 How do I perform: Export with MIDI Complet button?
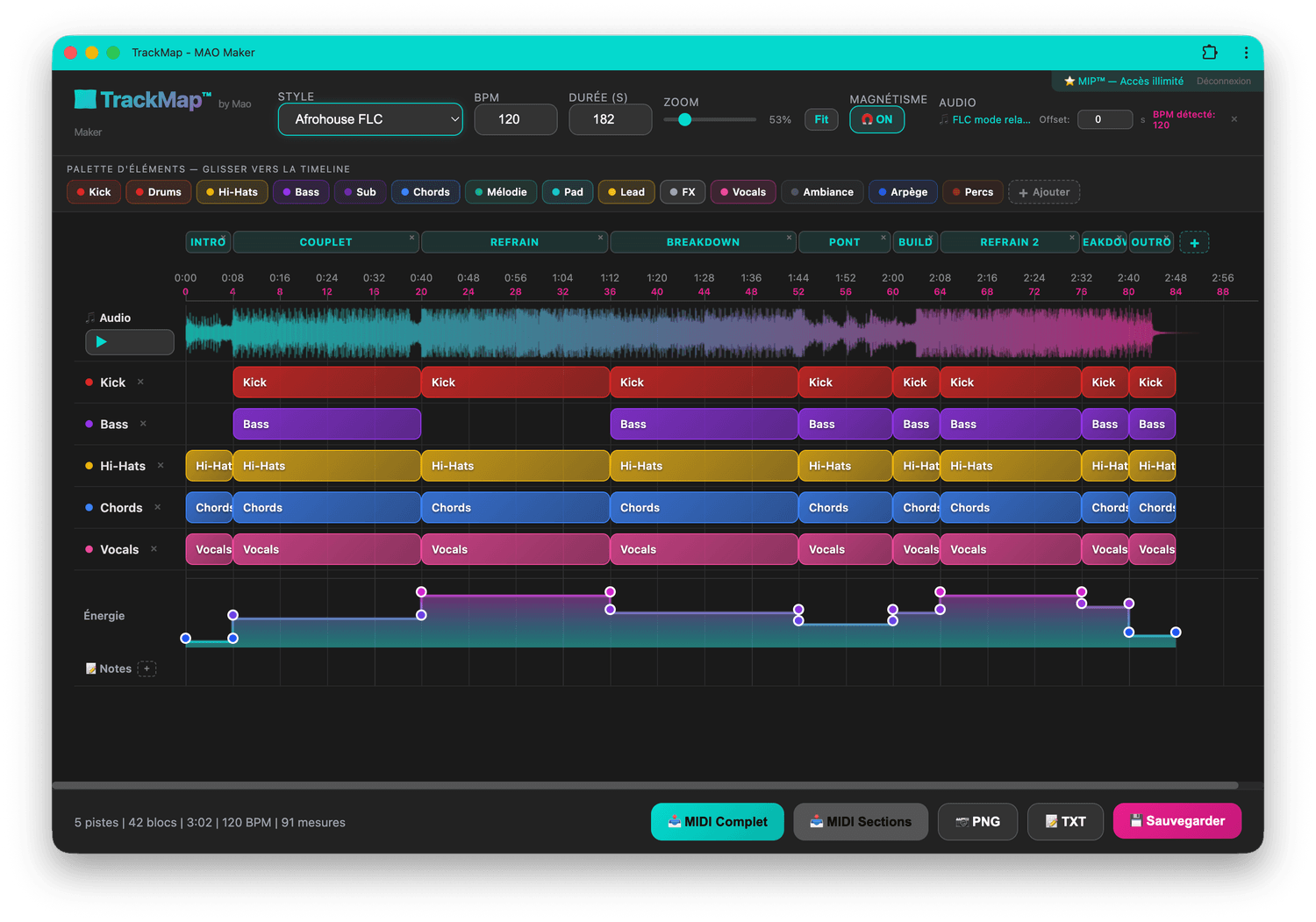(x=717, y=822)
